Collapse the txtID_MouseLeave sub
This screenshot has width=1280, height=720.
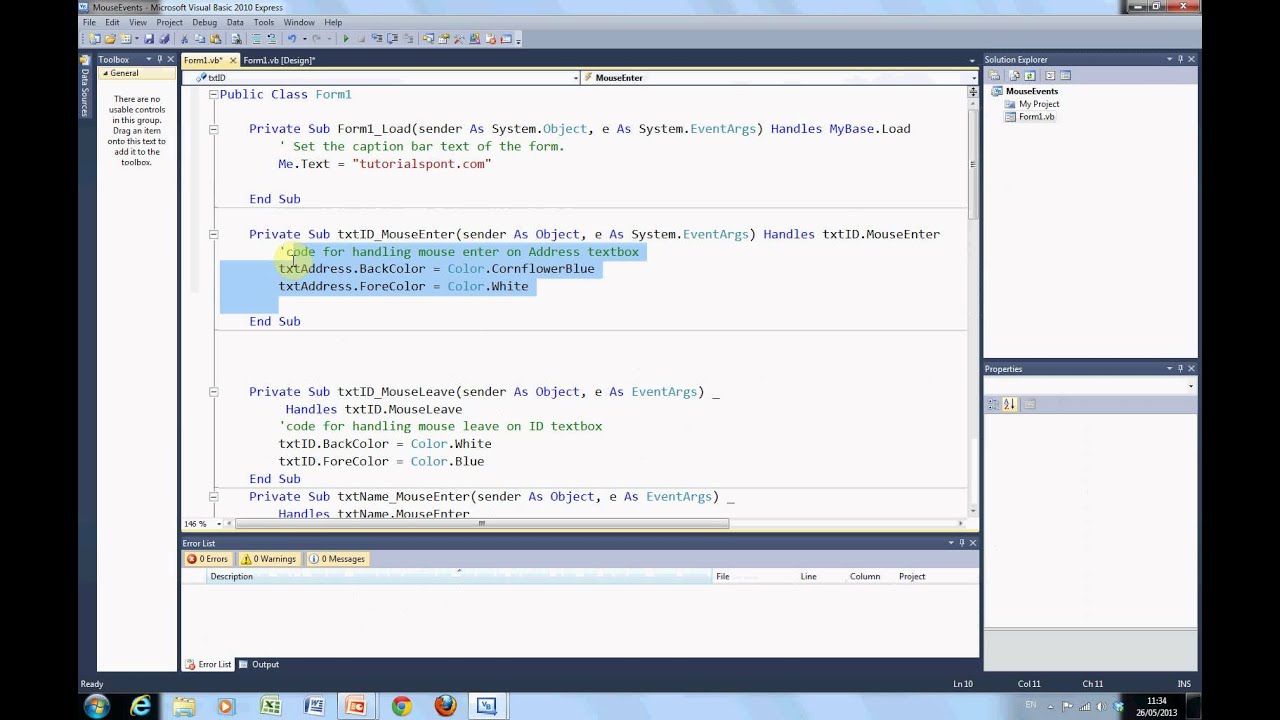[x=213, y=392]
